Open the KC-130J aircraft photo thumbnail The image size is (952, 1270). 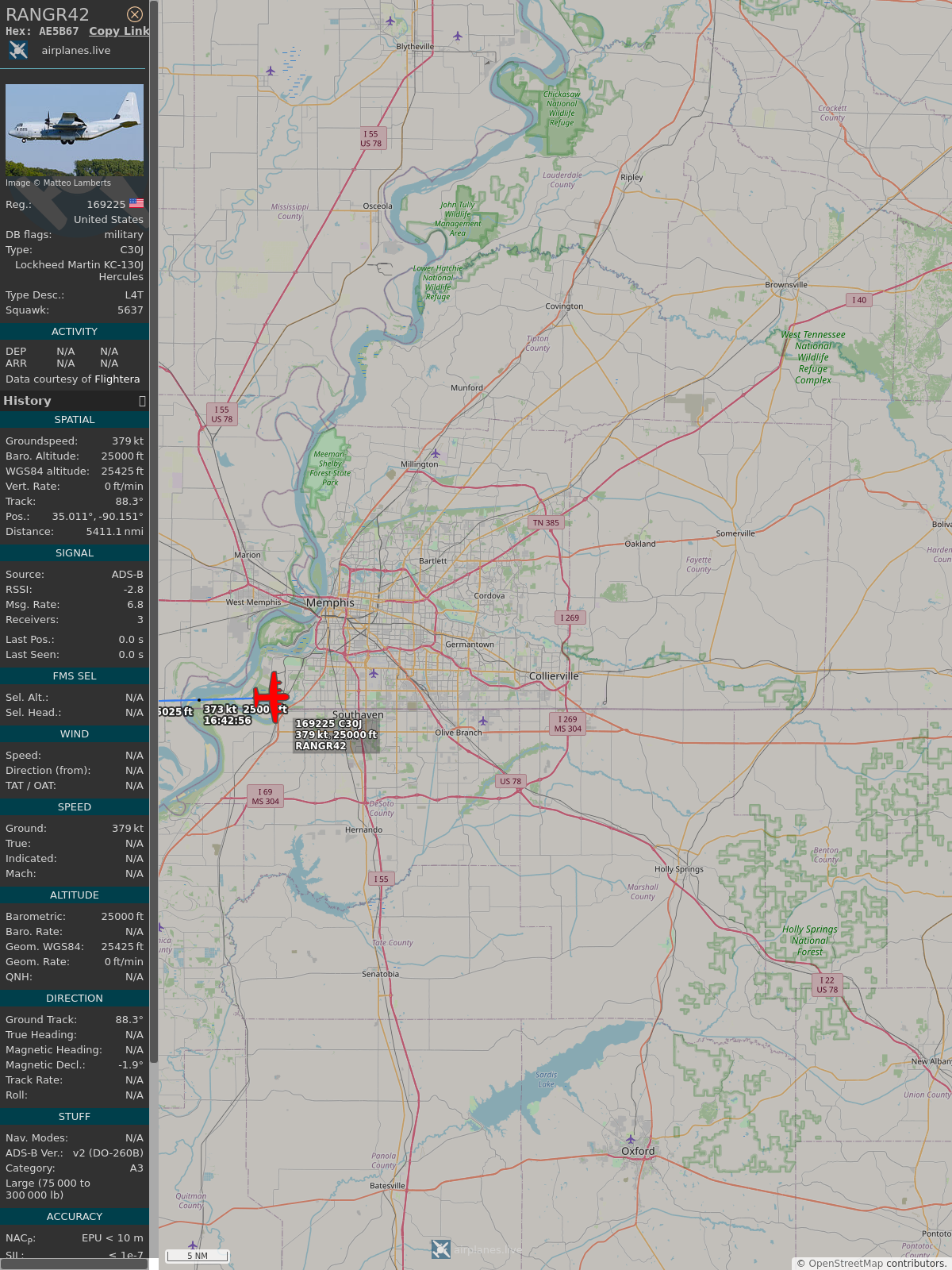(75, 130)
